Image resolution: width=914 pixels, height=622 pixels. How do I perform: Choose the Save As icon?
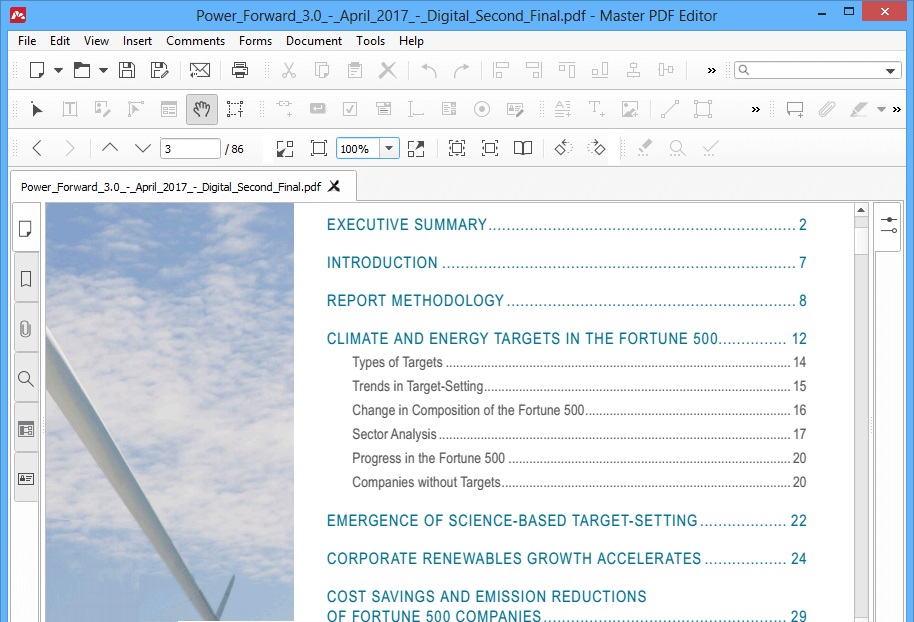159,71
